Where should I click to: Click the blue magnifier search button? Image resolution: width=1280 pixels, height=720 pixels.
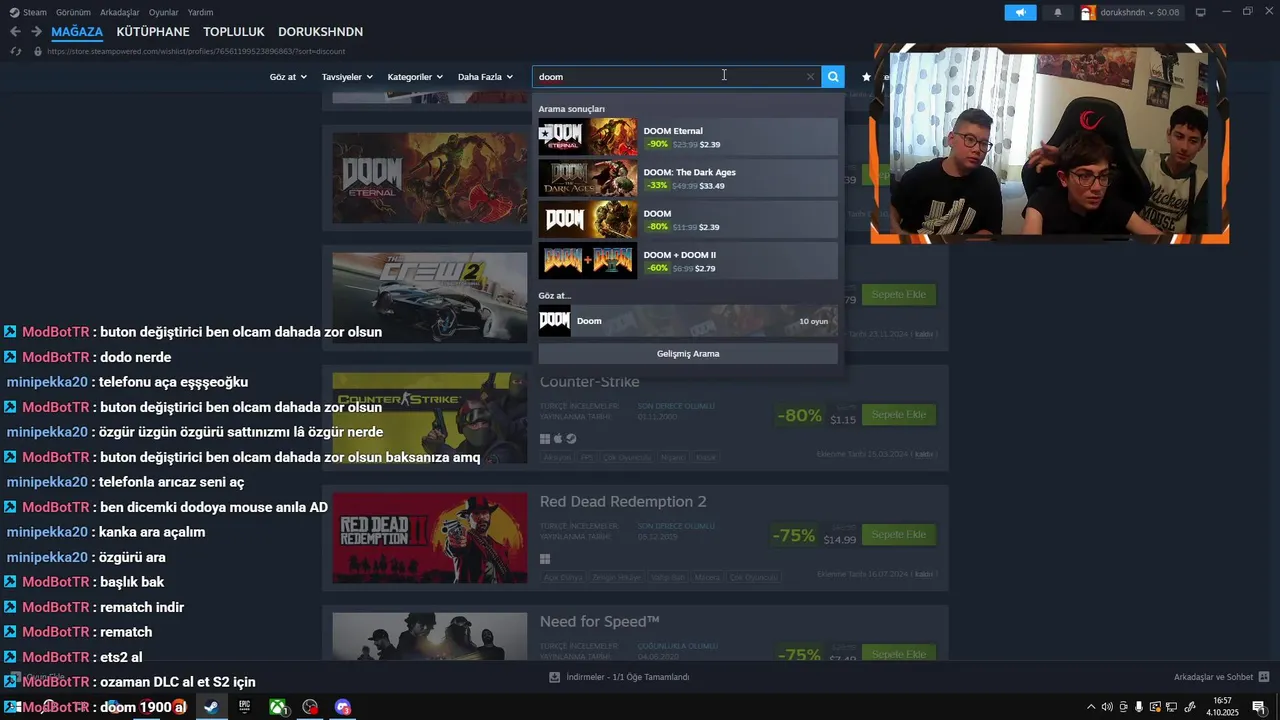coord(833,77)
